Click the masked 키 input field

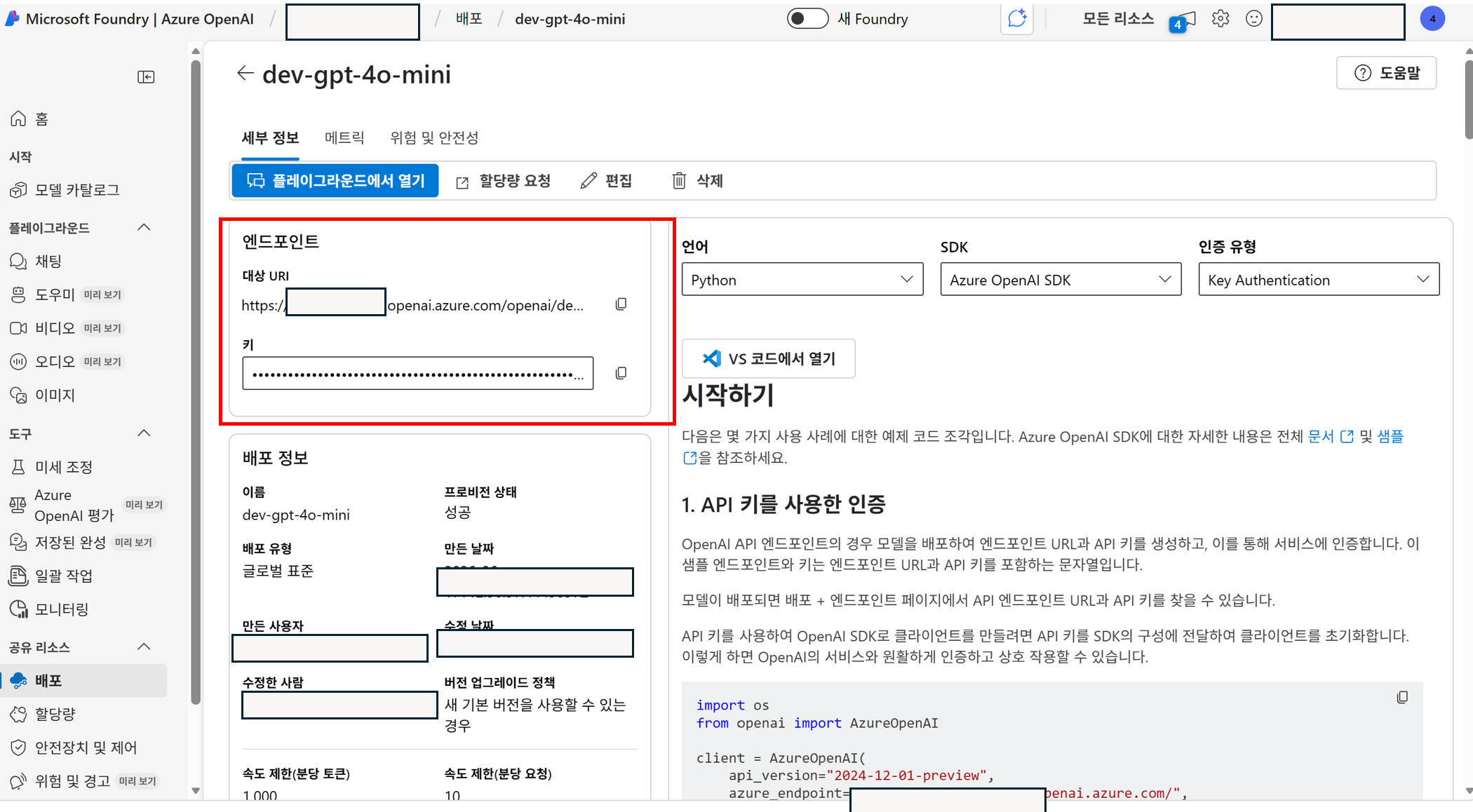tap(418, 373)
